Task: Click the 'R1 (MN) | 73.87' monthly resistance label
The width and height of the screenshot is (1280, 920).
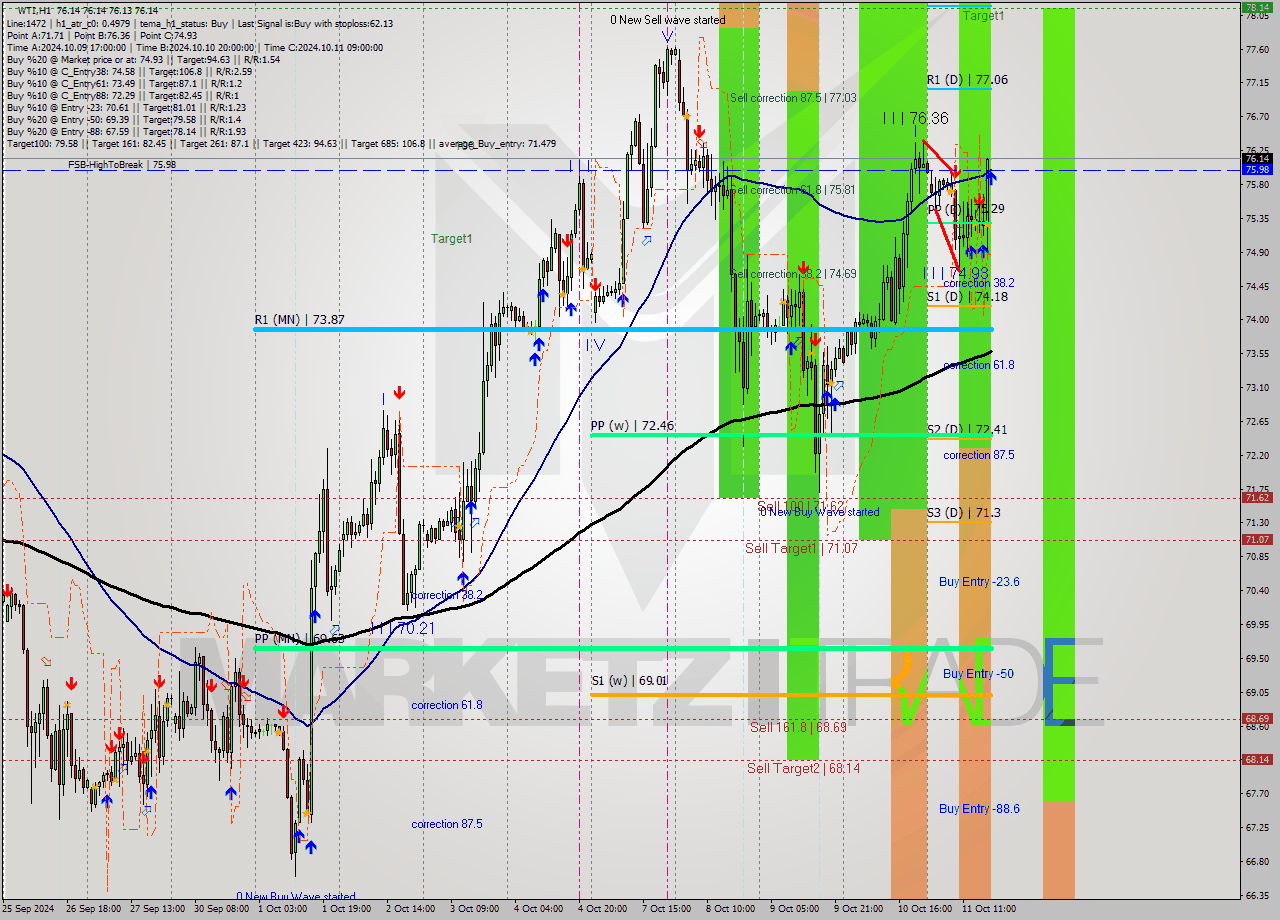Action: point(299,320)
